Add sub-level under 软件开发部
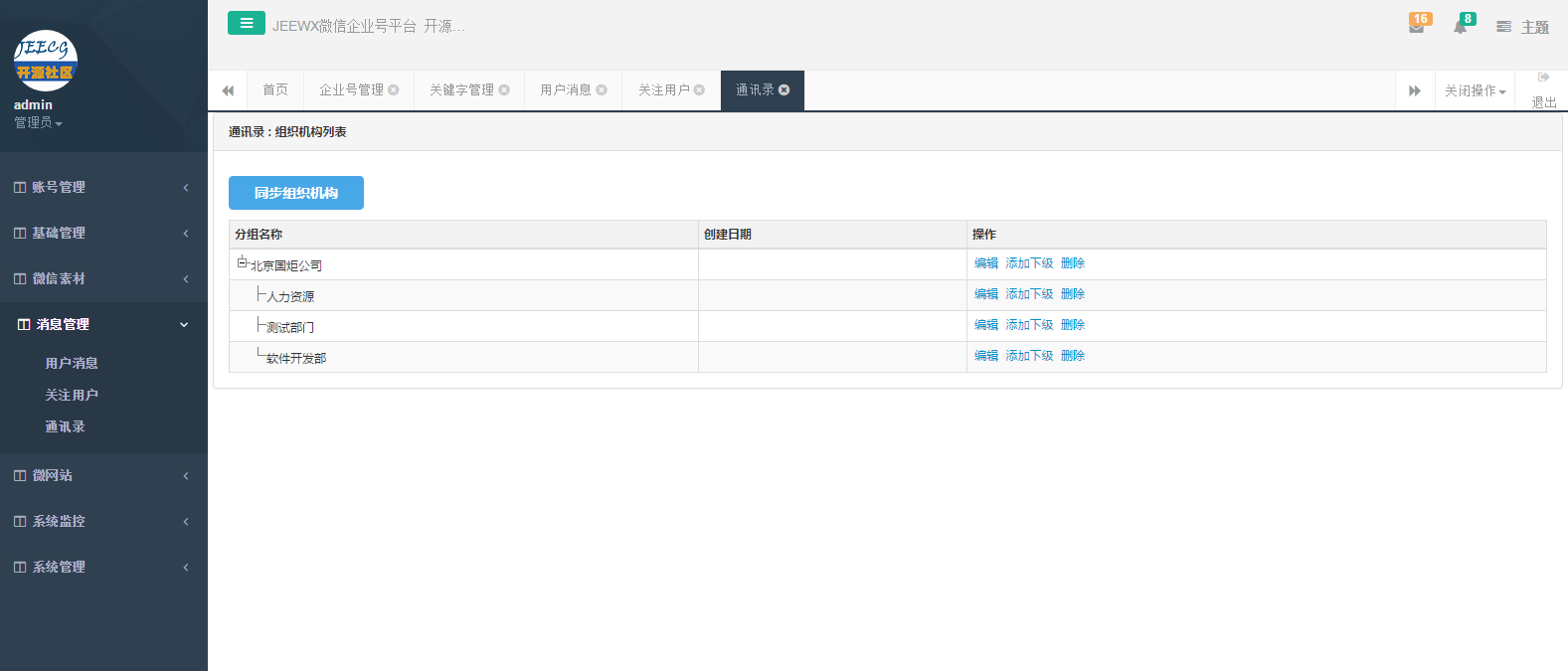Viewport: 1568px width, 671px height. coord(1029,356)
